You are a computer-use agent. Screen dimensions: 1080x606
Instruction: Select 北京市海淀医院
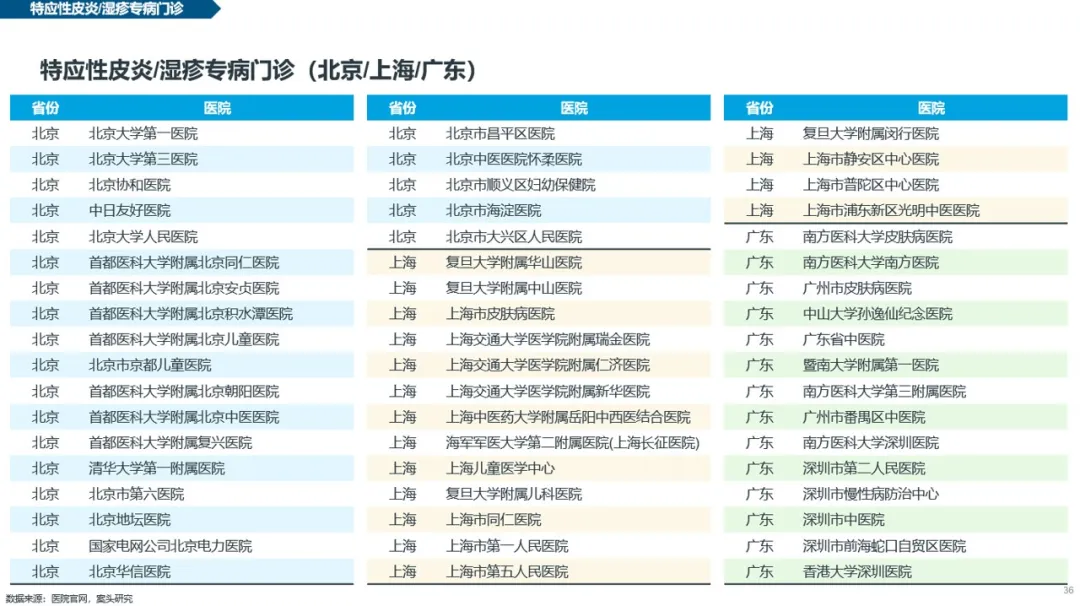(x=493, y=211)
